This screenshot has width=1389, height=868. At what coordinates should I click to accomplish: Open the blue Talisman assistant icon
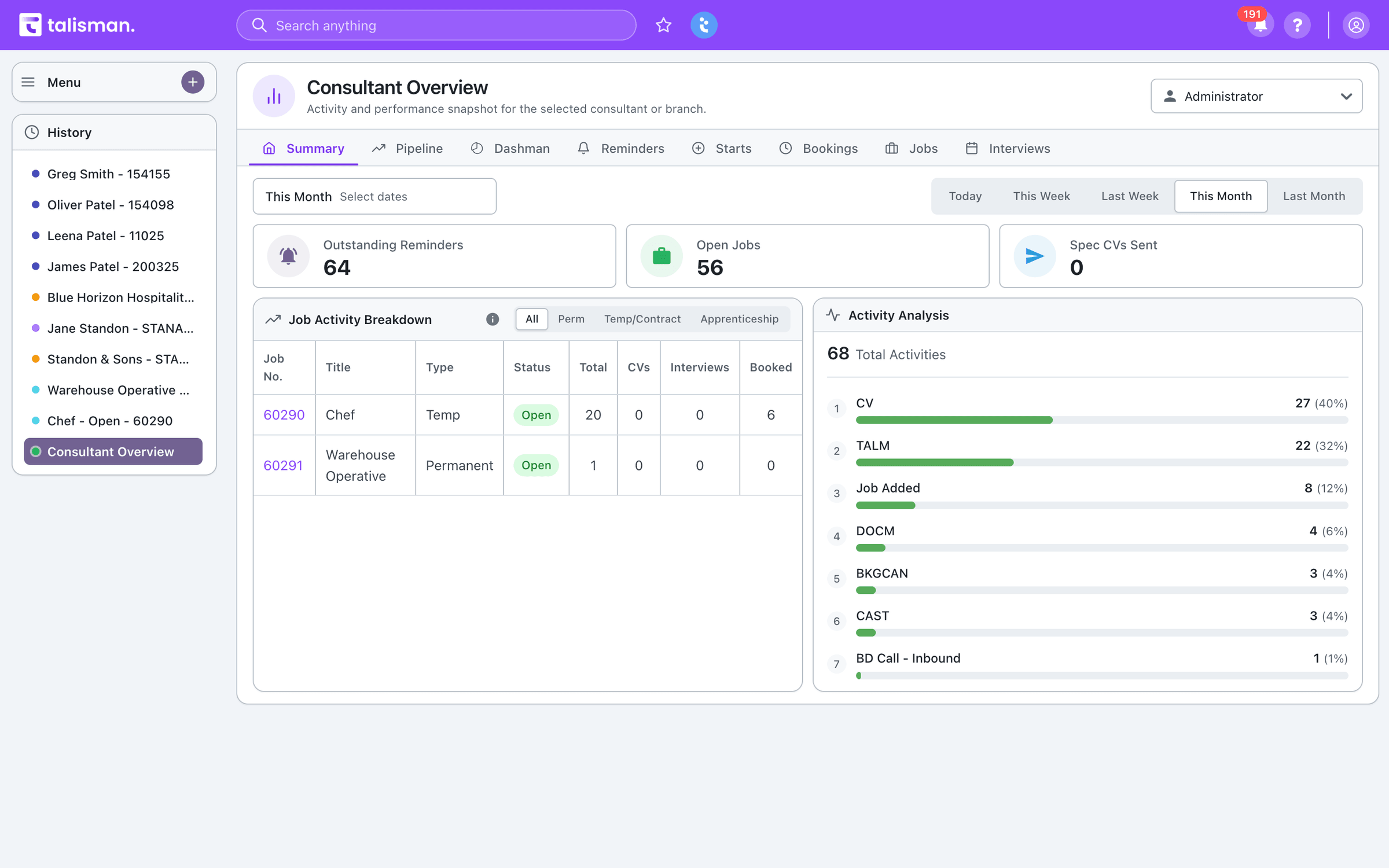[704, 25]
